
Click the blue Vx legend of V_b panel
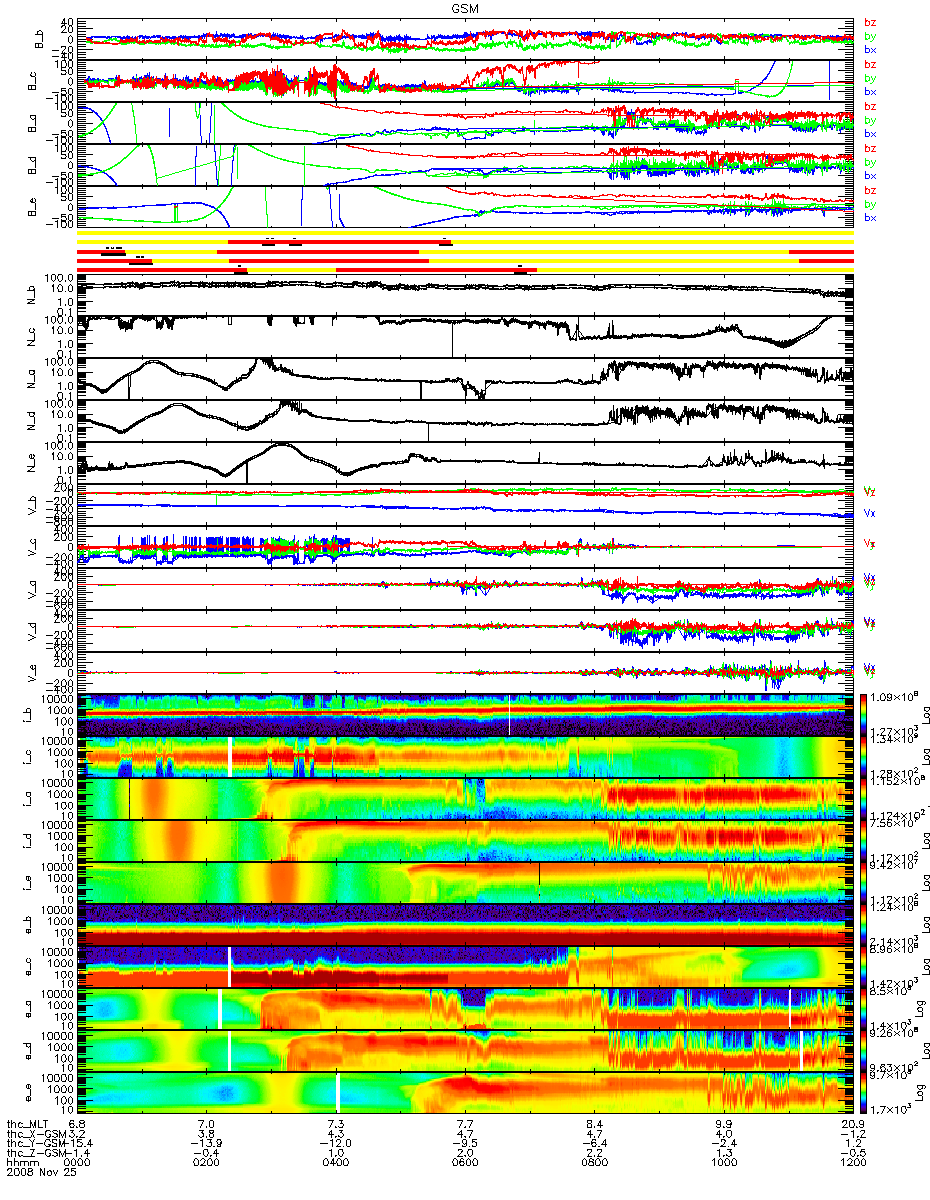pos(871,513)
